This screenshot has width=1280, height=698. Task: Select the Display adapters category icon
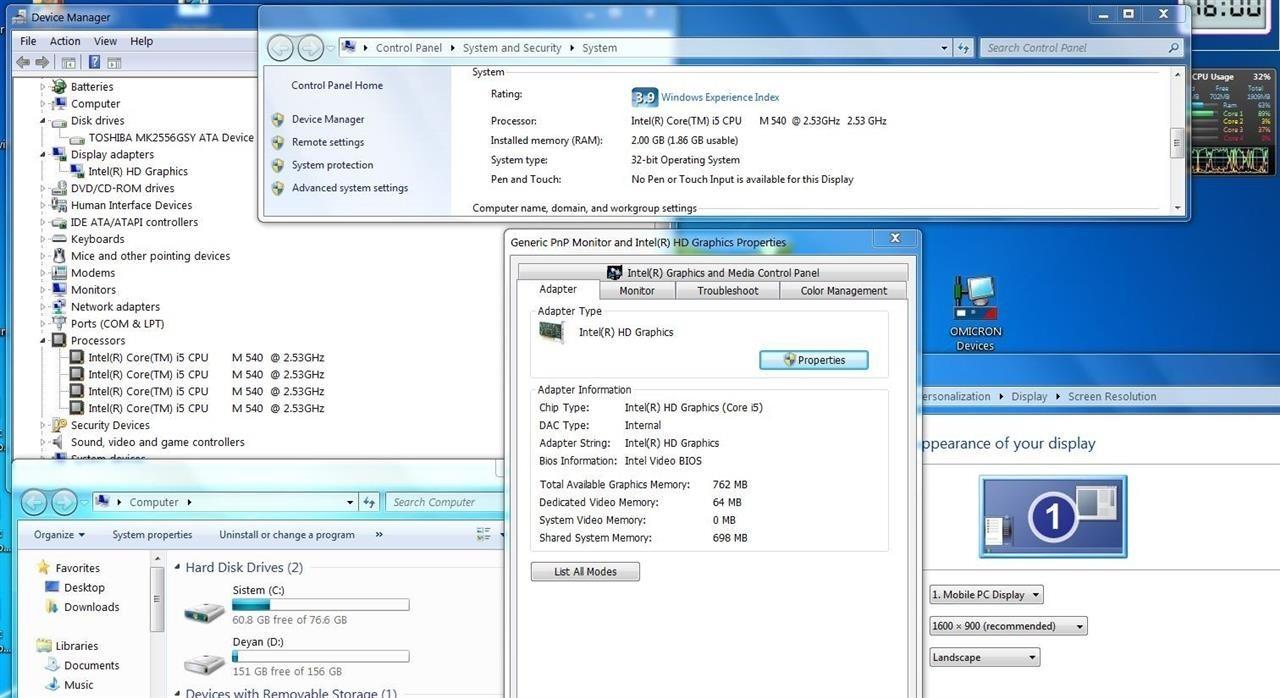59,155
